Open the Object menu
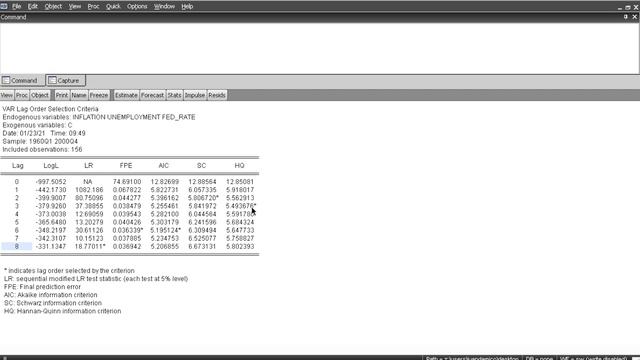The width and height of the screenshot is (640, 360). pos(53,7)
